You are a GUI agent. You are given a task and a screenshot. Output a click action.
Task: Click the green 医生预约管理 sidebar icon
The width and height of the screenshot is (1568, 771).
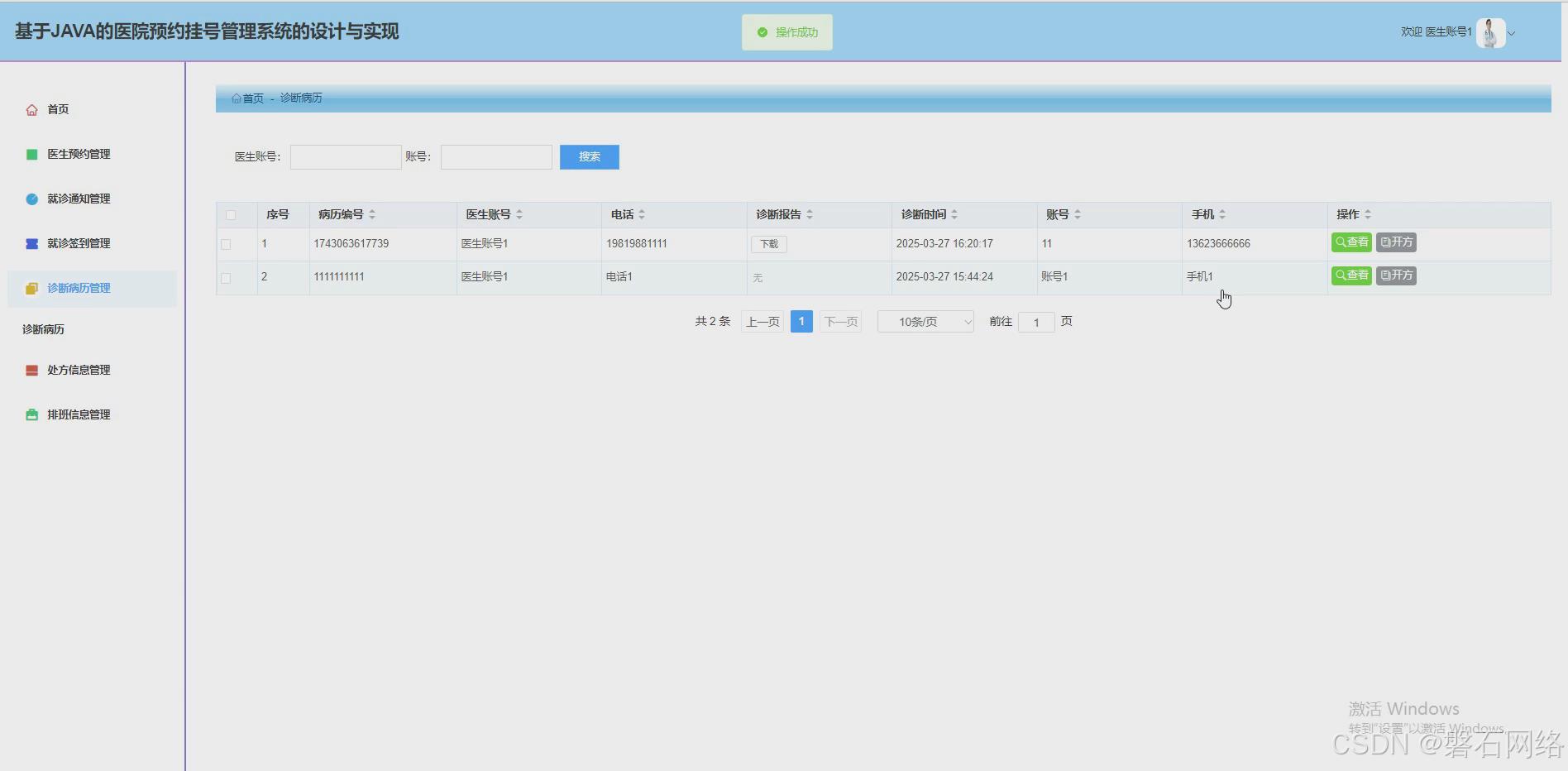click(x=31, y=155)
